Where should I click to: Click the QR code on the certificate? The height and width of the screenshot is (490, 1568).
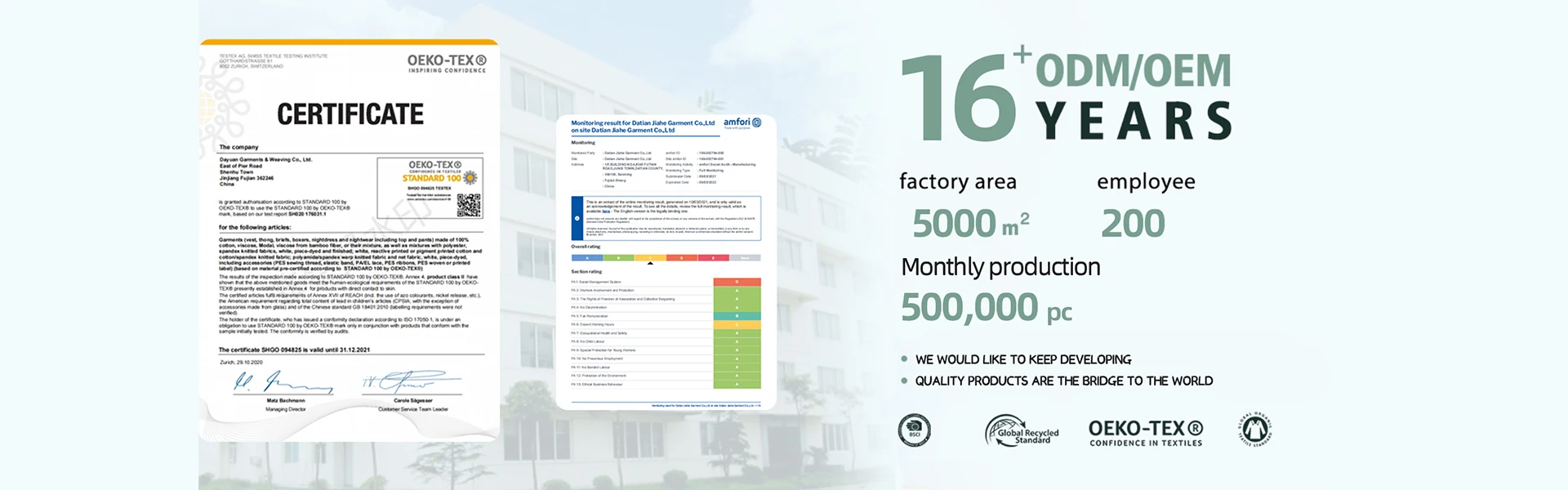469,205
